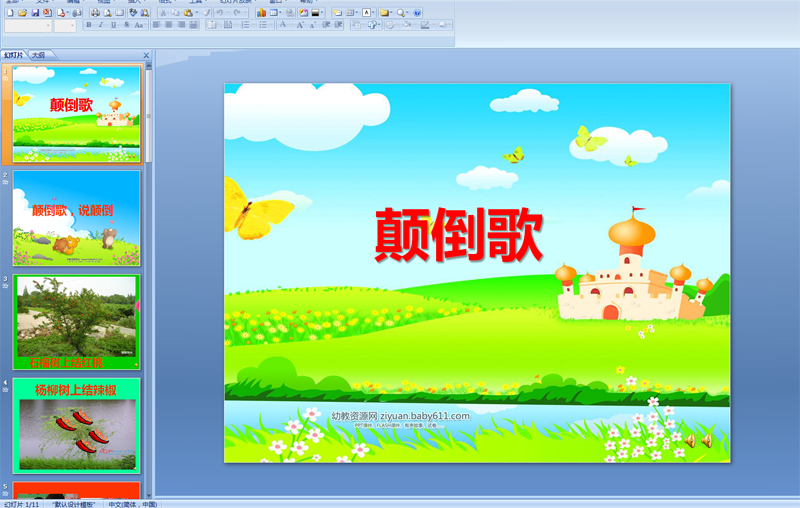
Task: Click the color/grayscale gradient icon
Action: pos(315,13)
